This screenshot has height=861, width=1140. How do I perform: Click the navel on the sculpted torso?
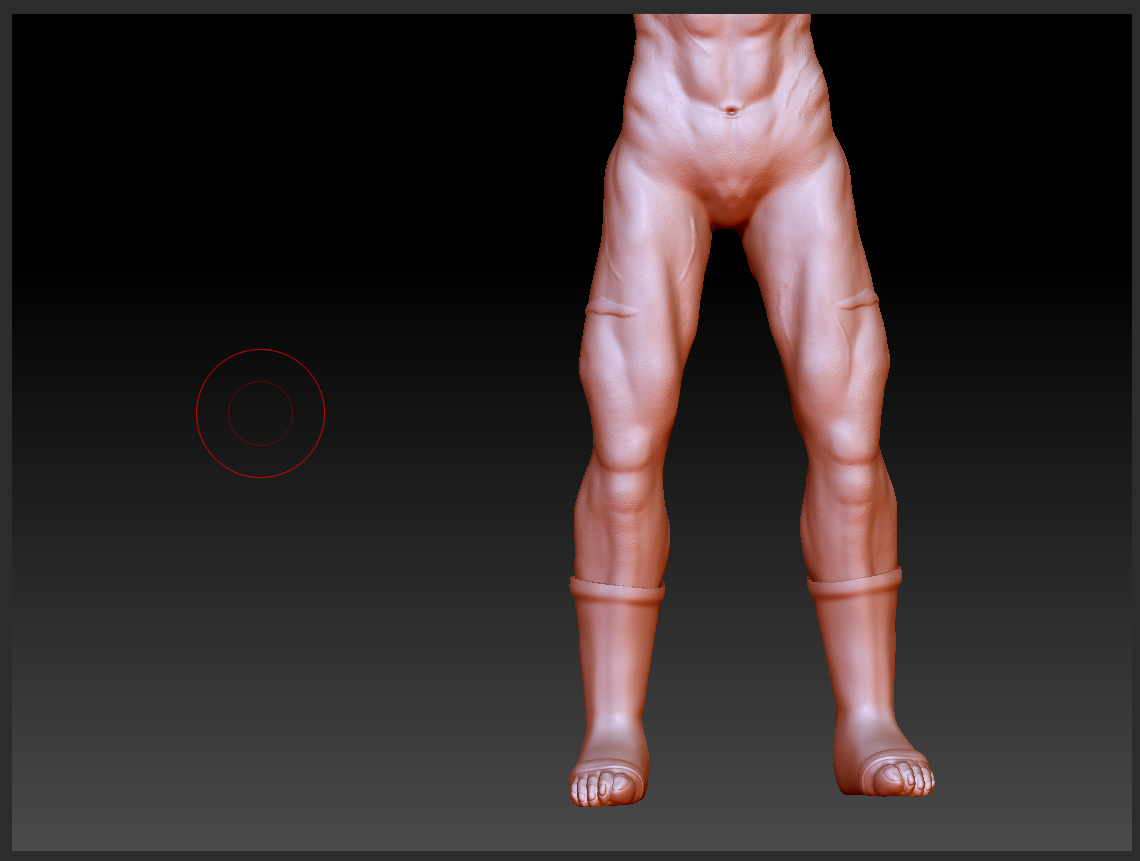tap(731, 111)
